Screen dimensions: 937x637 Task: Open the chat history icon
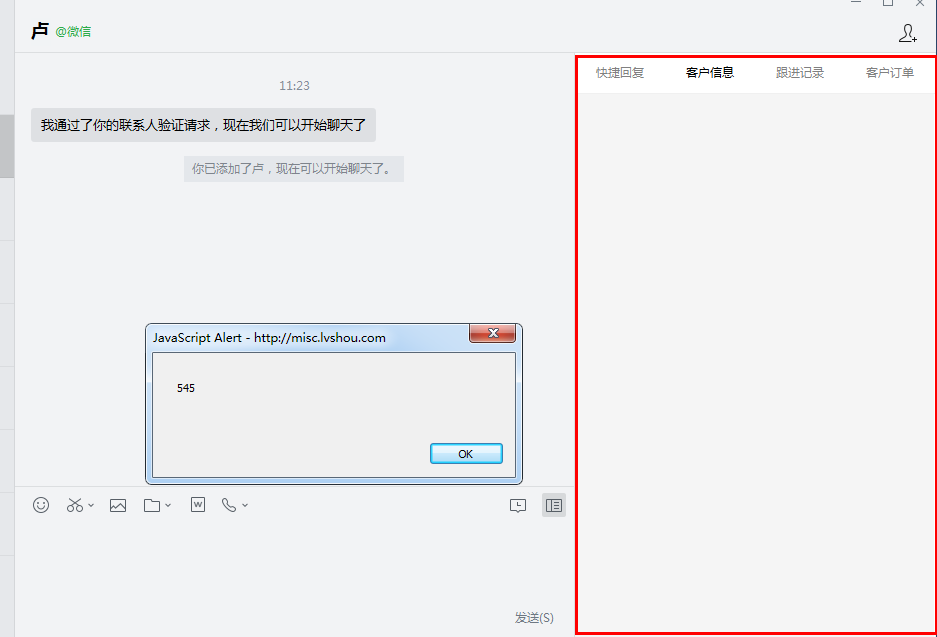tap(518, 506)
